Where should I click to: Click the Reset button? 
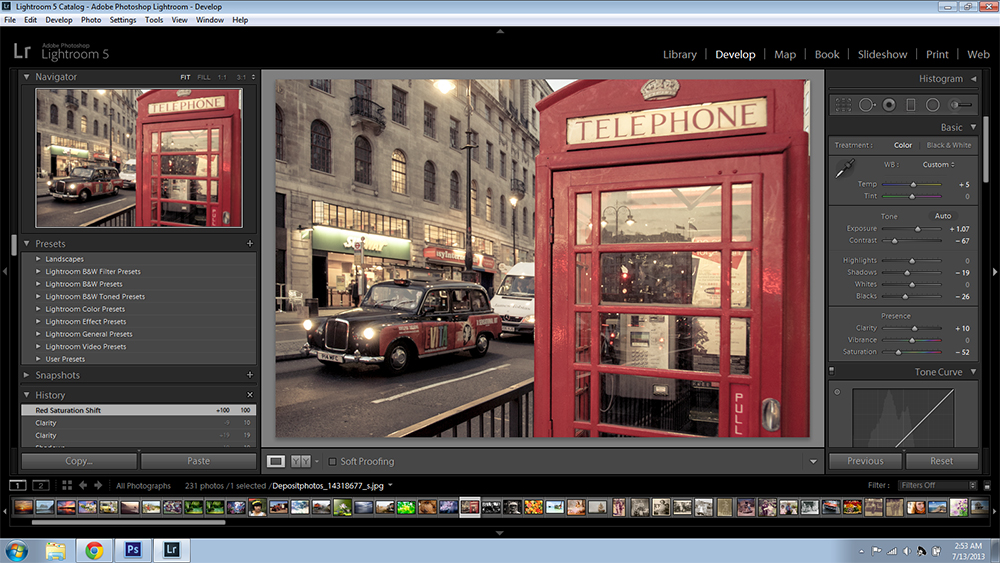click(941, 461)
